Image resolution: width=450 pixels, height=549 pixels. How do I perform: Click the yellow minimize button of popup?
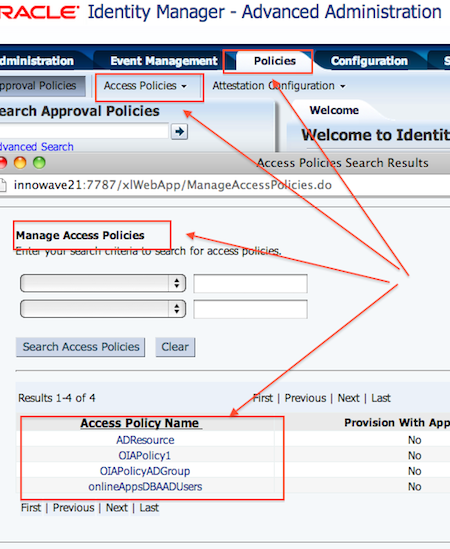coord(20,163)
